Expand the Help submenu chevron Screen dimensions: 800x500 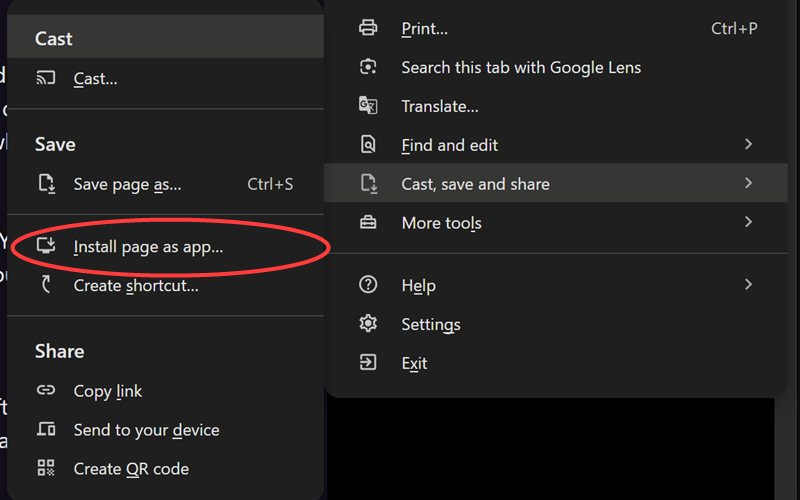(x=748, y=284)
